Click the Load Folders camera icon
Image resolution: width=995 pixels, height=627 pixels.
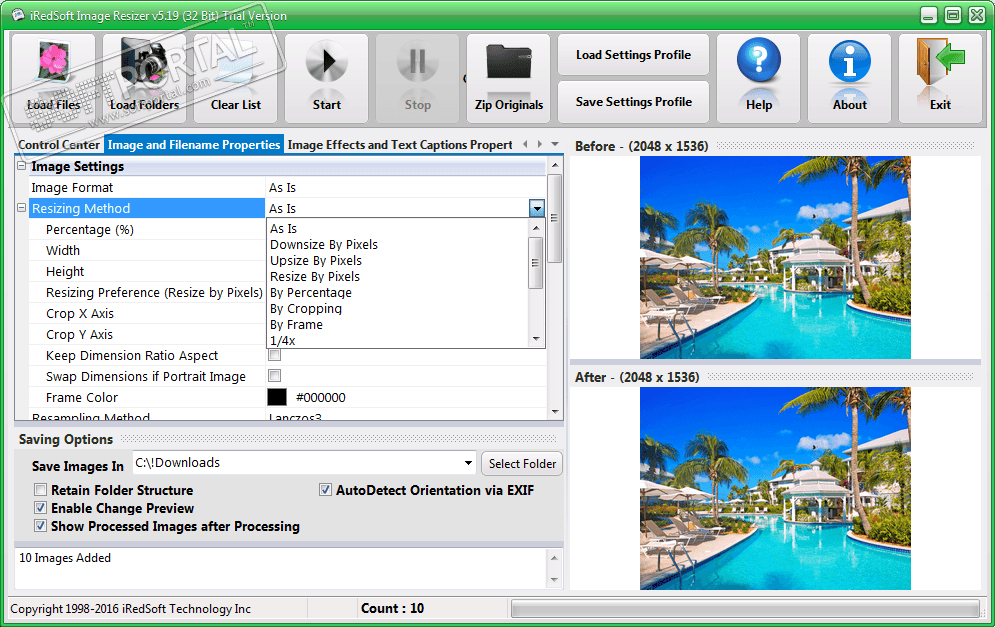(x=145, y=63)
